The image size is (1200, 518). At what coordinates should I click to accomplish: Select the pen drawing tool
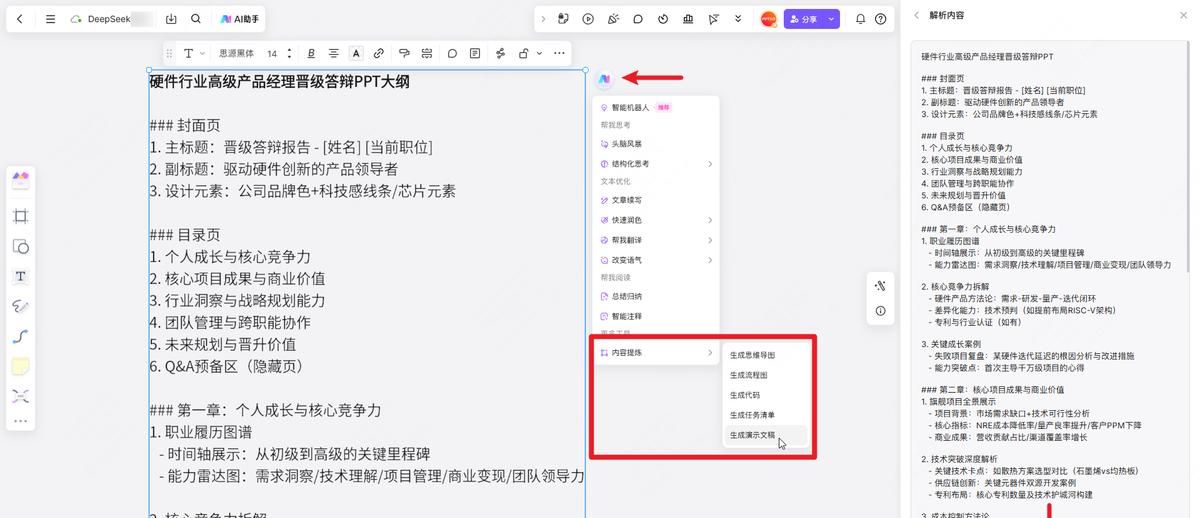click(20, 306)
